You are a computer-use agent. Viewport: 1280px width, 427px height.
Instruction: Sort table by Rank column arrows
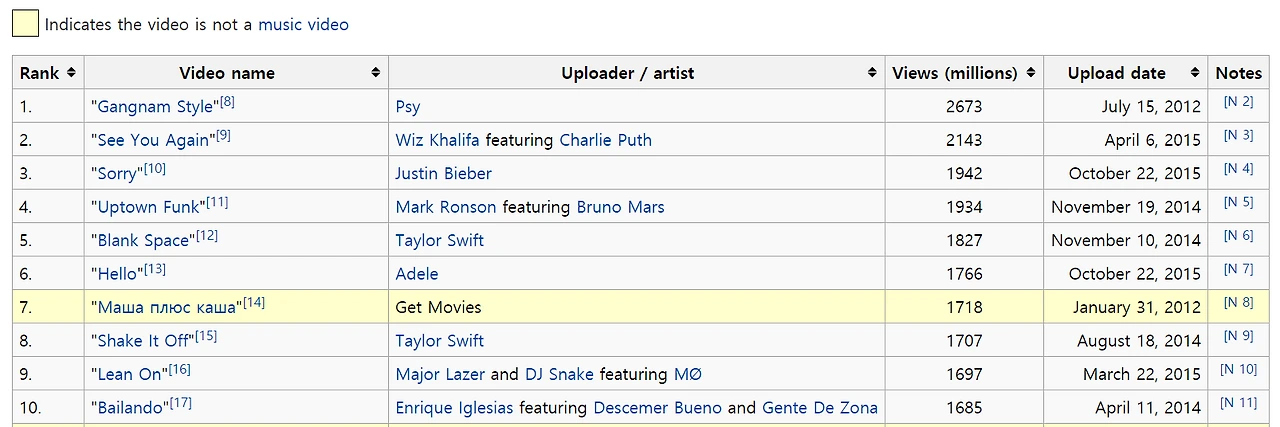click(x=71, y=73)
